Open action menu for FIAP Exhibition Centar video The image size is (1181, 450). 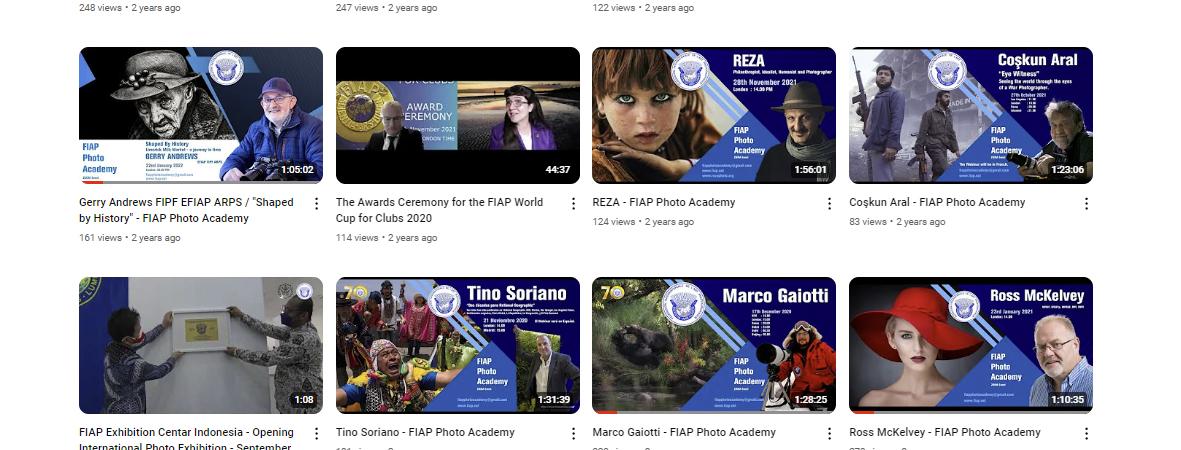[316, 433]
